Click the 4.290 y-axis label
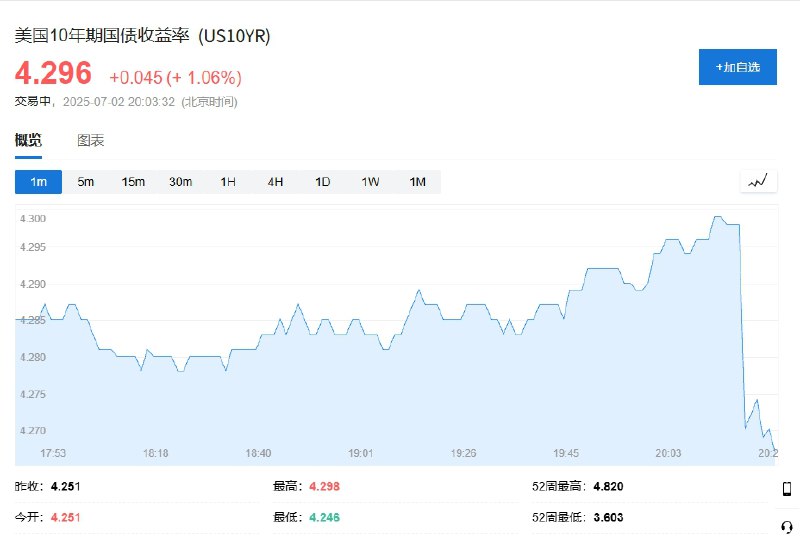This screenshot has height=537, width=800. click(33, 284)
